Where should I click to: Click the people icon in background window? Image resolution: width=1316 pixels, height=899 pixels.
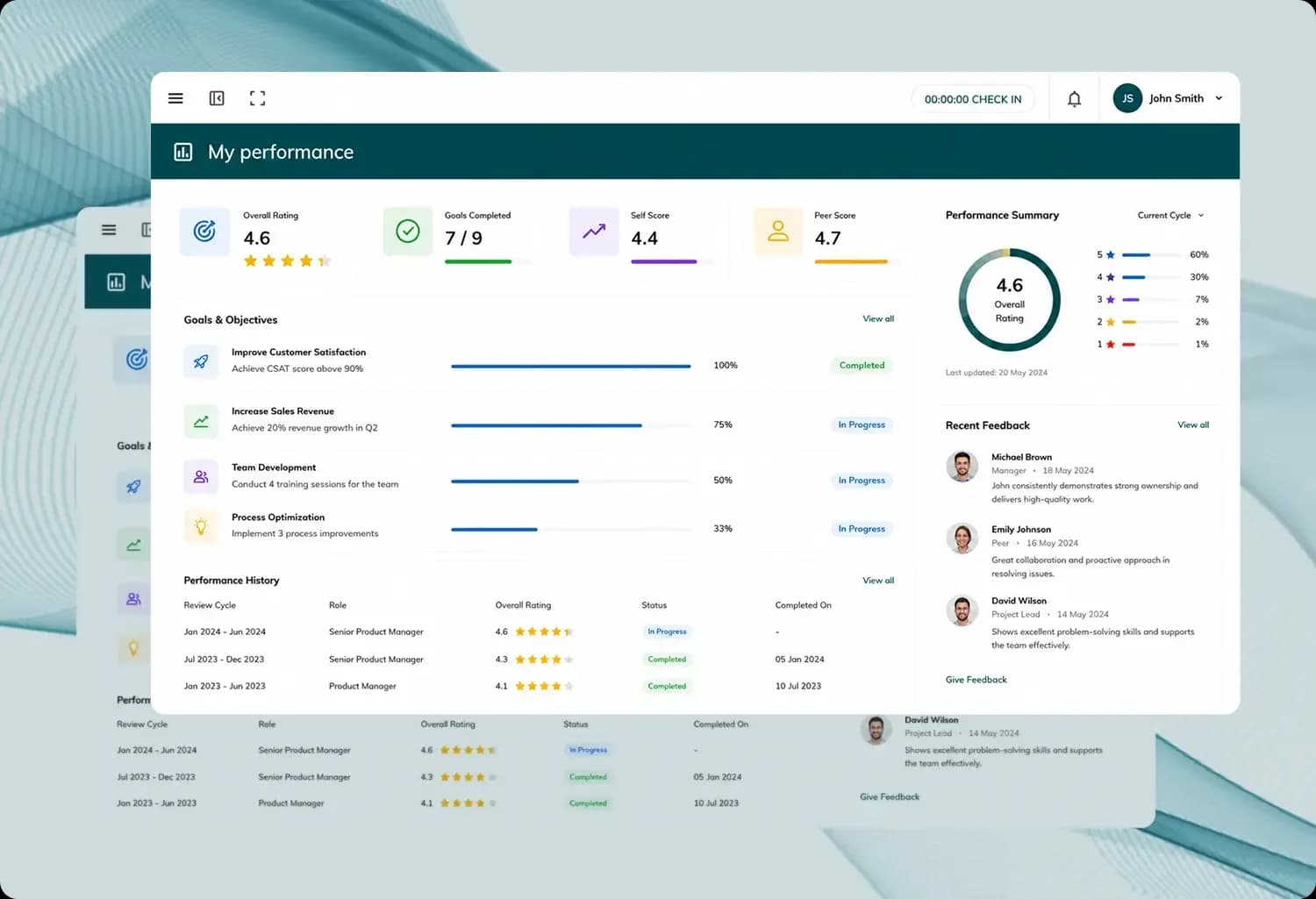[133, 600]
